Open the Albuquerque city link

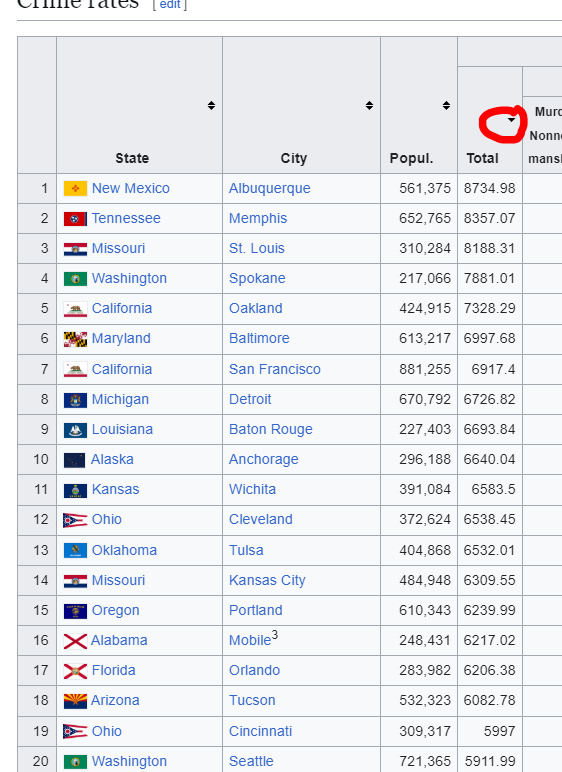pyautogui.click(x=269, y=188)
